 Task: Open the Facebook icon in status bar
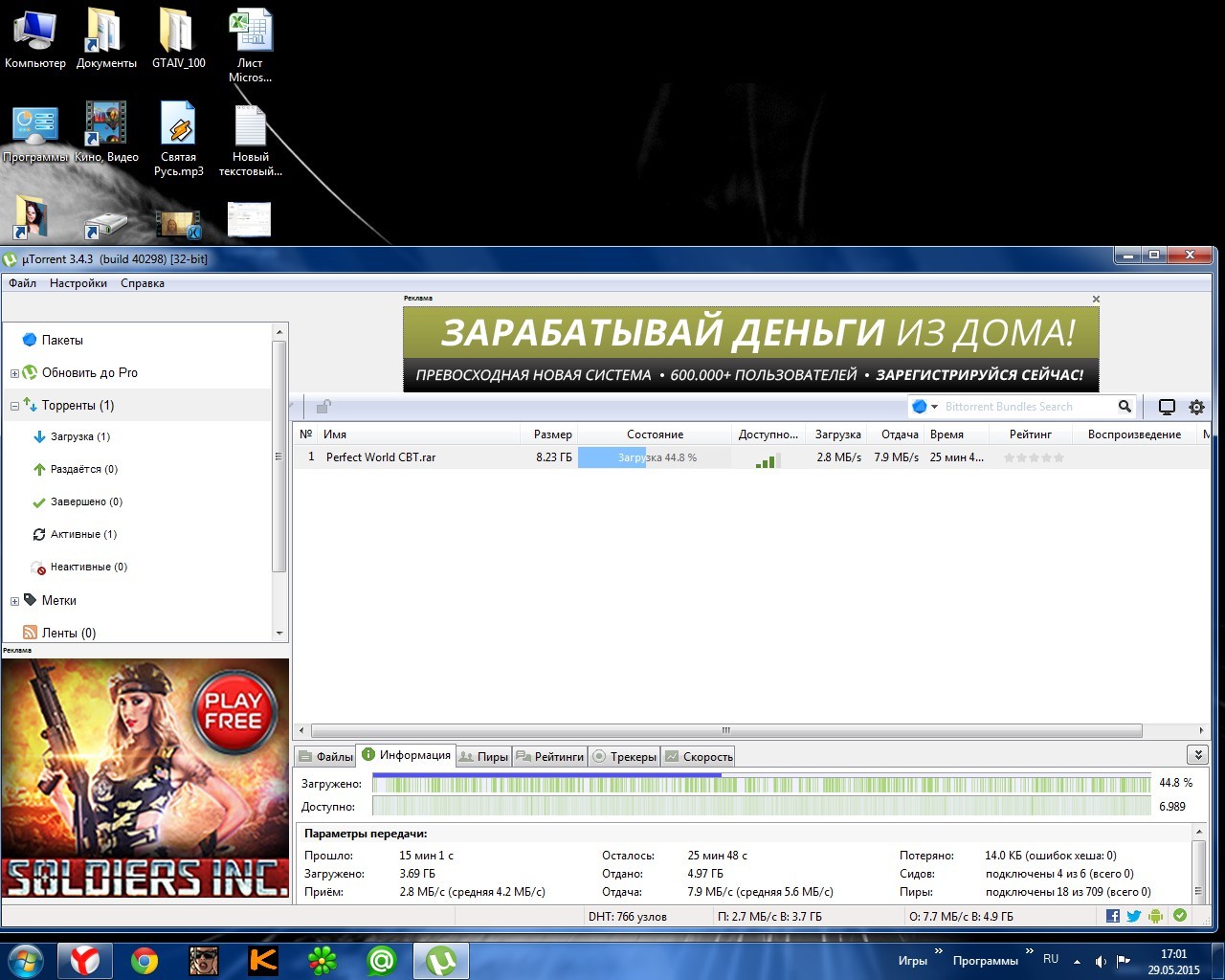click(1113, 916)
